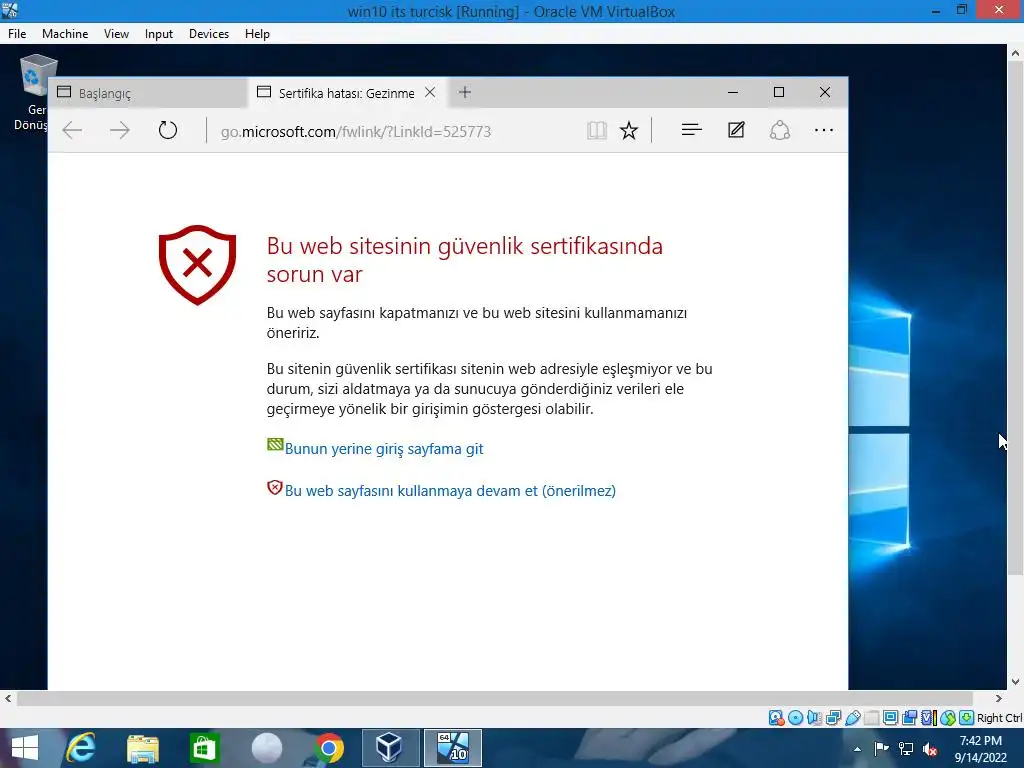Viewport: 1024px width, 768px height.
Task: Launch Internet Explorer from the taskbar
Action: 81,748
